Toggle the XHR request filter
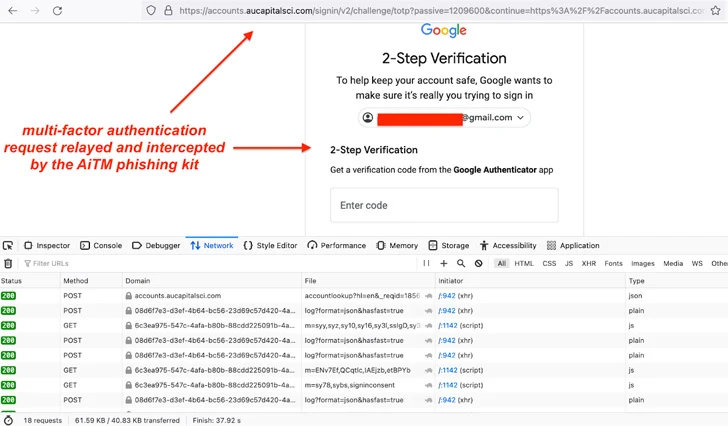 589,264
